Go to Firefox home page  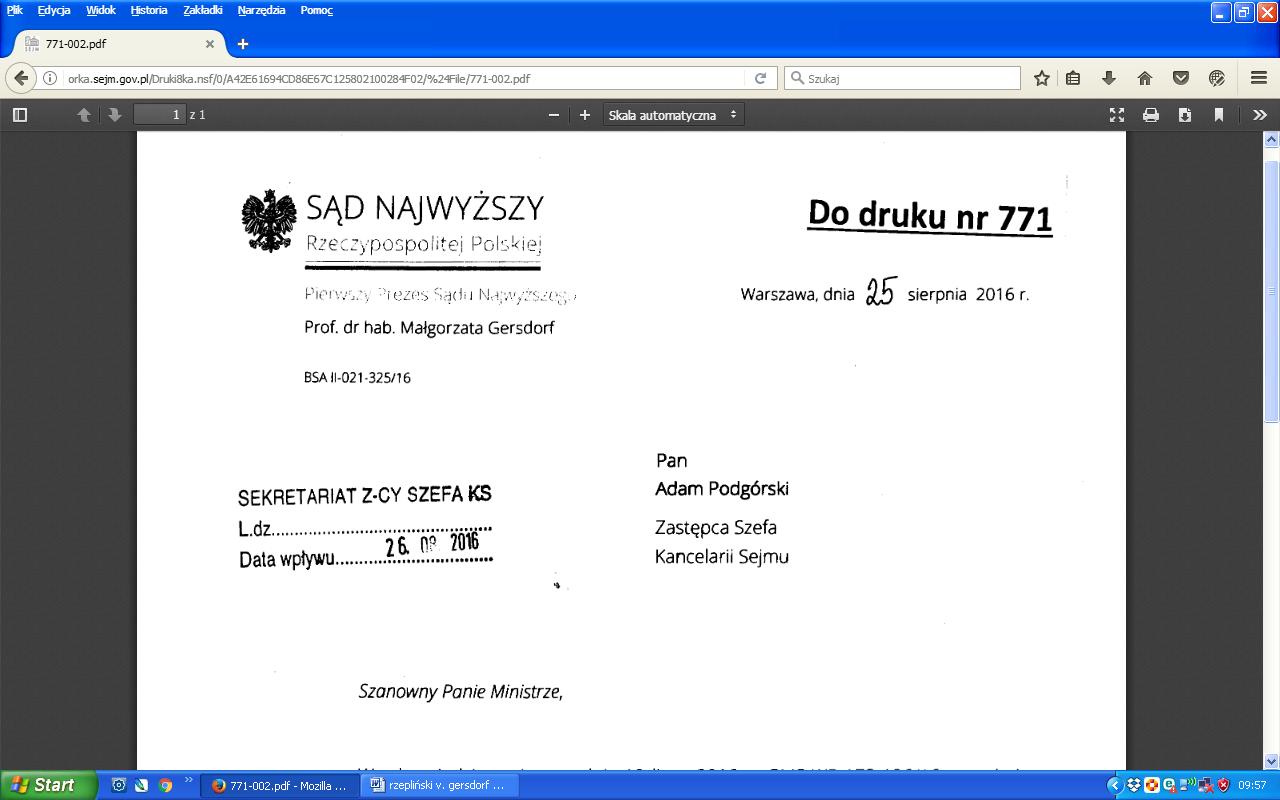[1145, 78]
